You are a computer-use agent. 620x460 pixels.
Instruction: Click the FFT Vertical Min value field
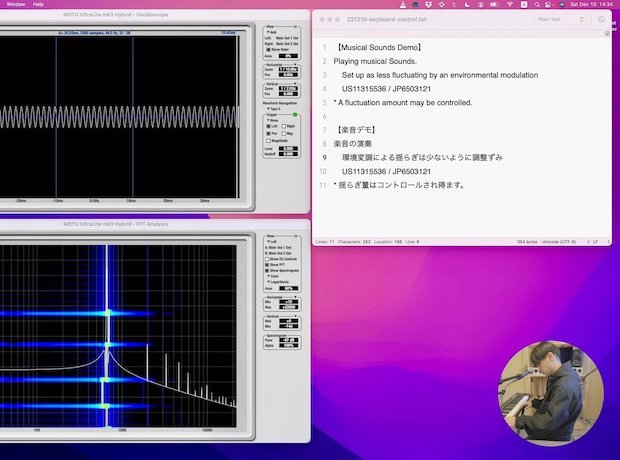[289, 326]
